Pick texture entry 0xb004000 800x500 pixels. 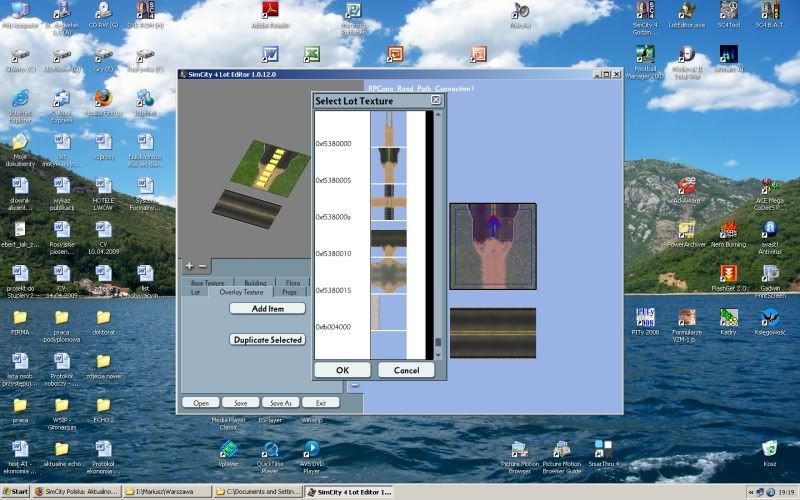click(333, 327)
